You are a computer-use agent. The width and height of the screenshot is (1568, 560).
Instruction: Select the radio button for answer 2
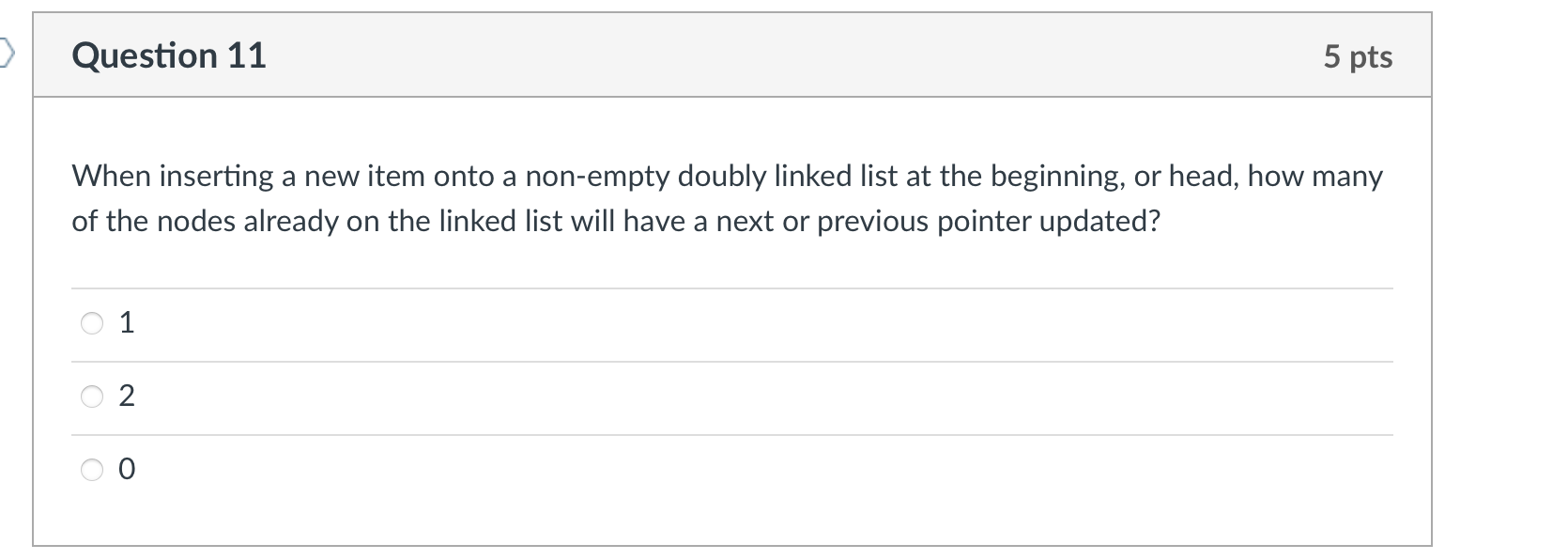[91, 397]
